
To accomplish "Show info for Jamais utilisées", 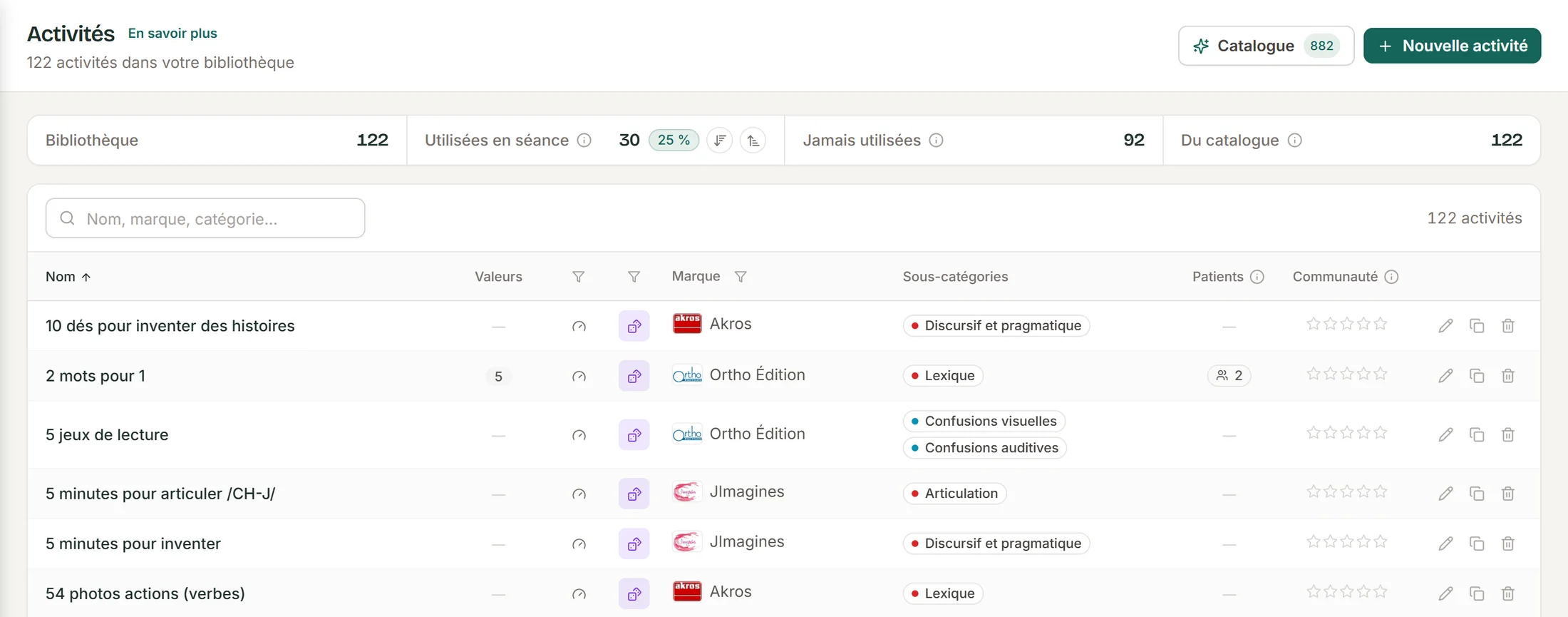I will (x=937, y=140).
